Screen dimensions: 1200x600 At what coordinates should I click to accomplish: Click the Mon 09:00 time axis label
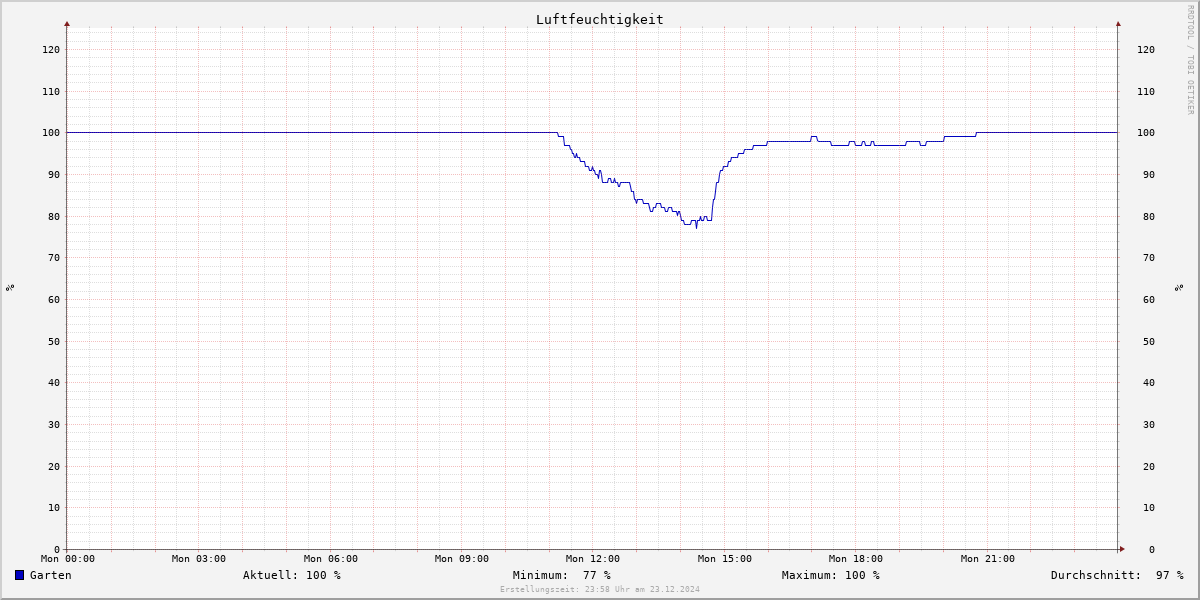pos(462,559)
